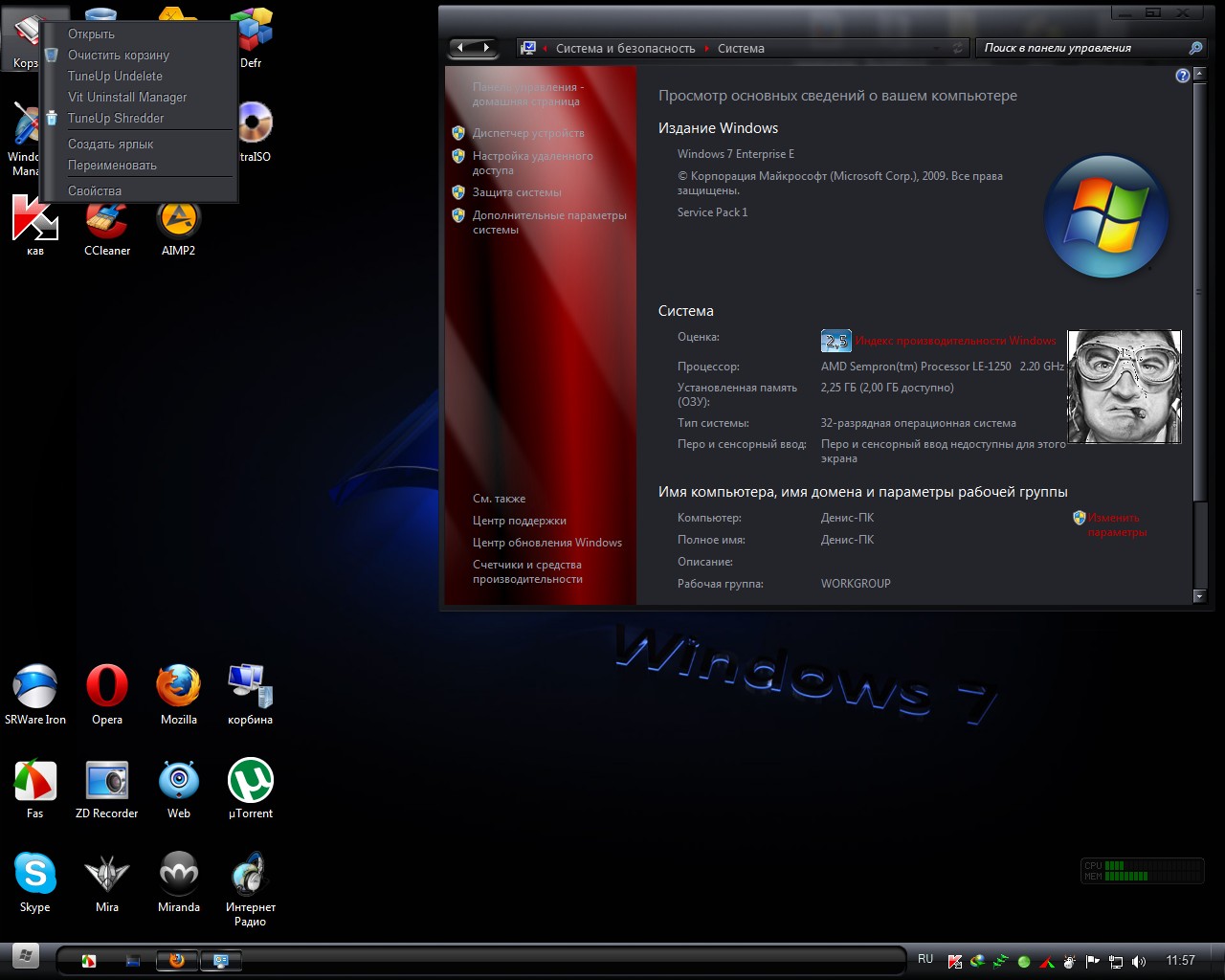Screen dimensions: 1225x980
Task: Launch the Mira desktop shortcut
Action: (107, 882)
